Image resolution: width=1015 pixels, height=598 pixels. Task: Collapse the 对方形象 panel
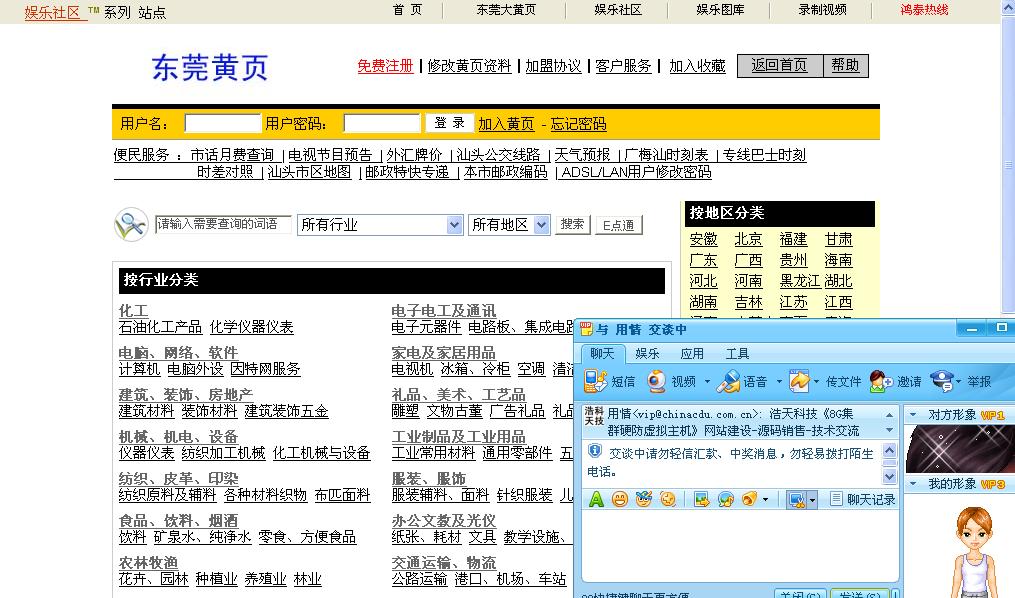pos(913,414)
